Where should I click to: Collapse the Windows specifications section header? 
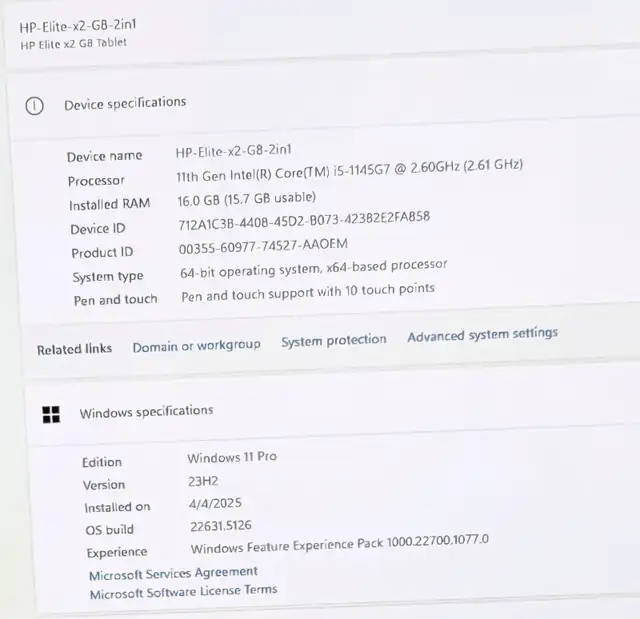pyautogui.click(x=331, y=410)
